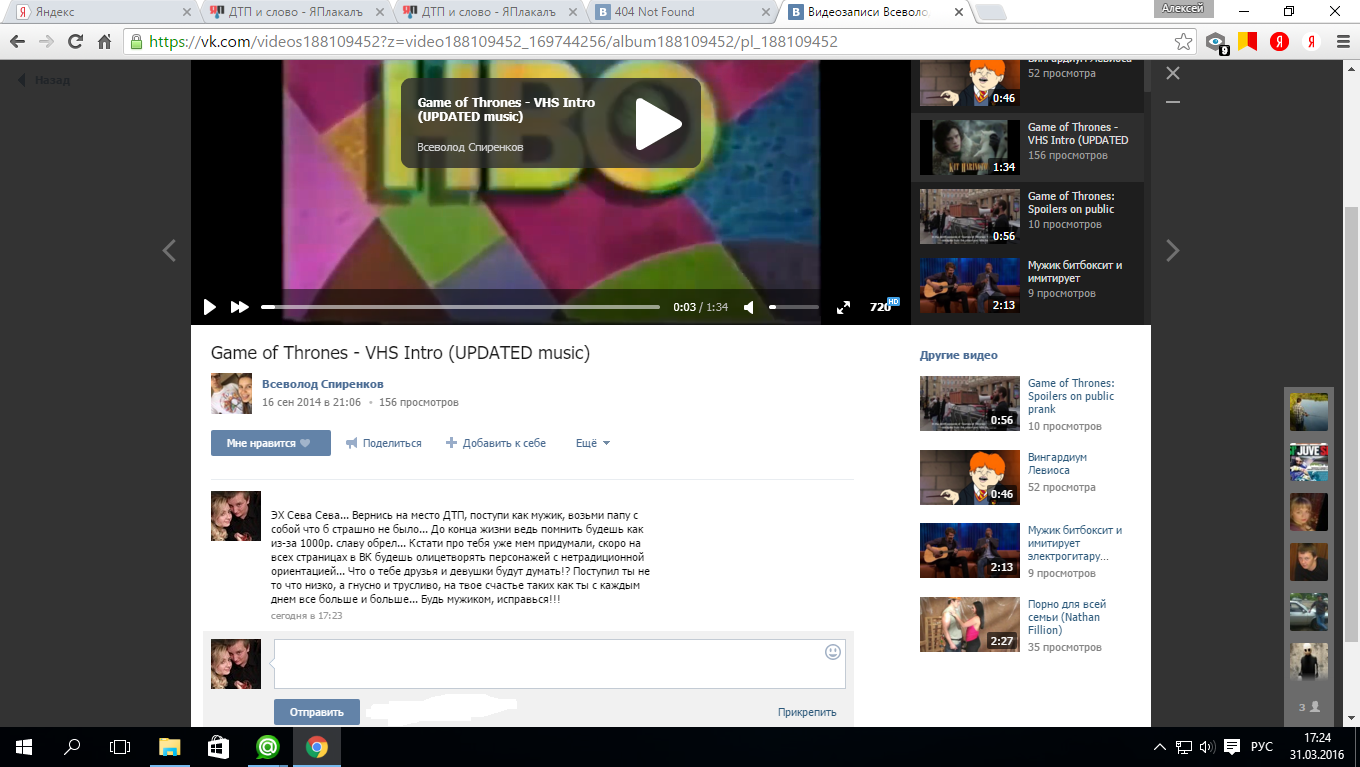The image size is (1360, 767).
Task: Go back with Chrome's back arrow
Action: (17, 42)
